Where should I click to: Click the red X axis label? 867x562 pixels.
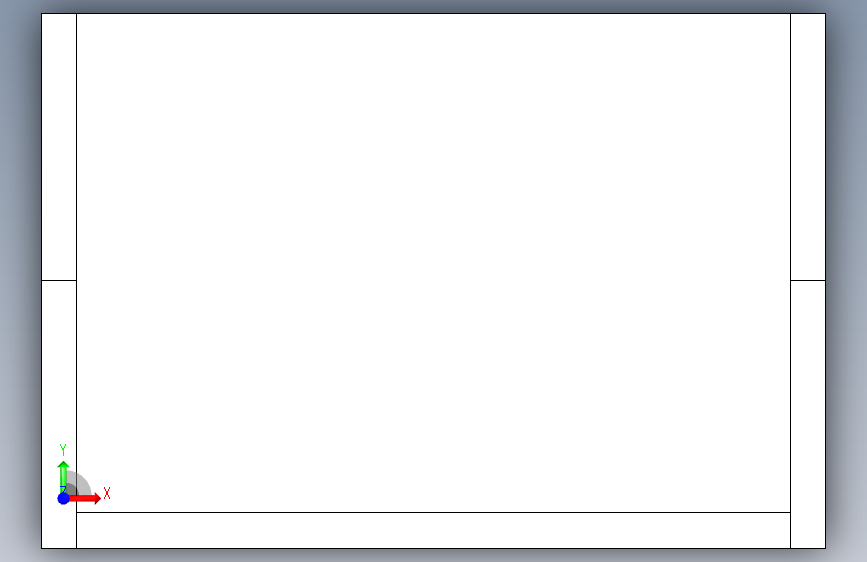click(107, 493)
